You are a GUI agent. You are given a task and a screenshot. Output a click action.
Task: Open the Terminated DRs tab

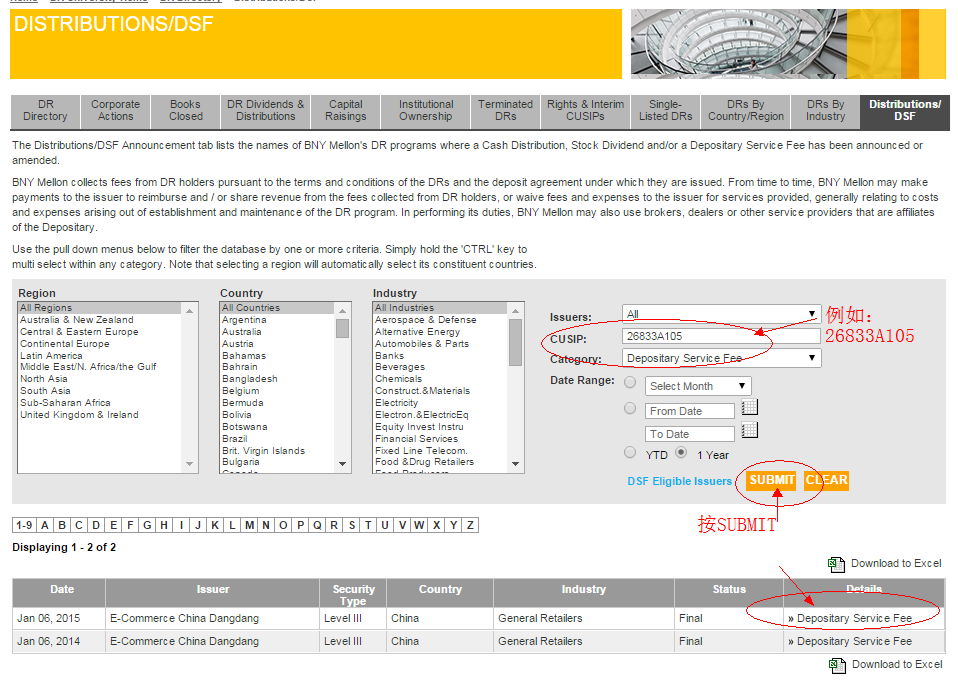pos(506,111)
